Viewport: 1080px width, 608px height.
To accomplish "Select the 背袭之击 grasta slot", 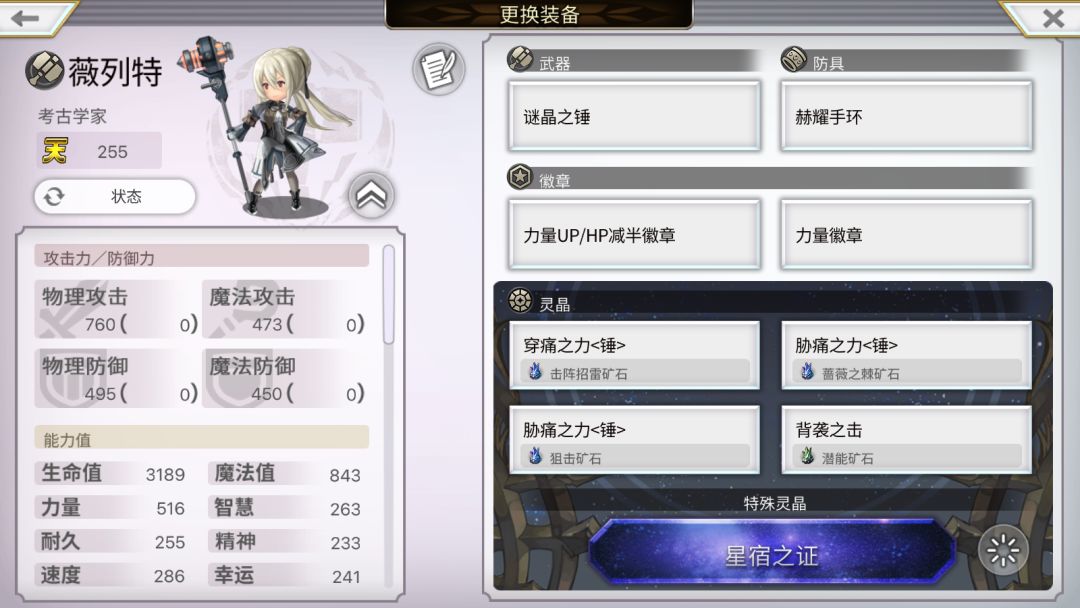I will (x=906, y=440).
